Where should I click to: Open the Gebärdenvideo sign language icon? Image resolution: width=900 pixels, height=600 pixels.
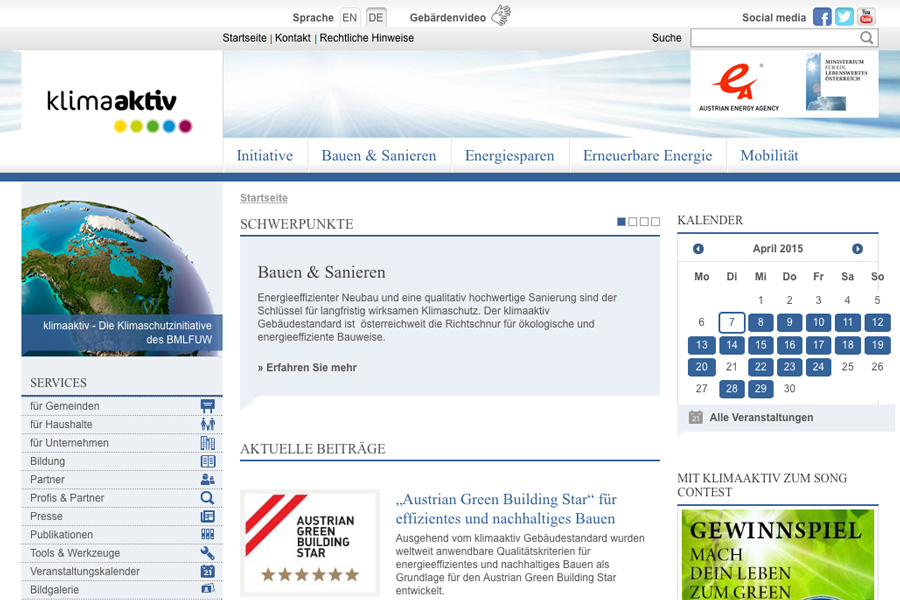pos(500,16)
